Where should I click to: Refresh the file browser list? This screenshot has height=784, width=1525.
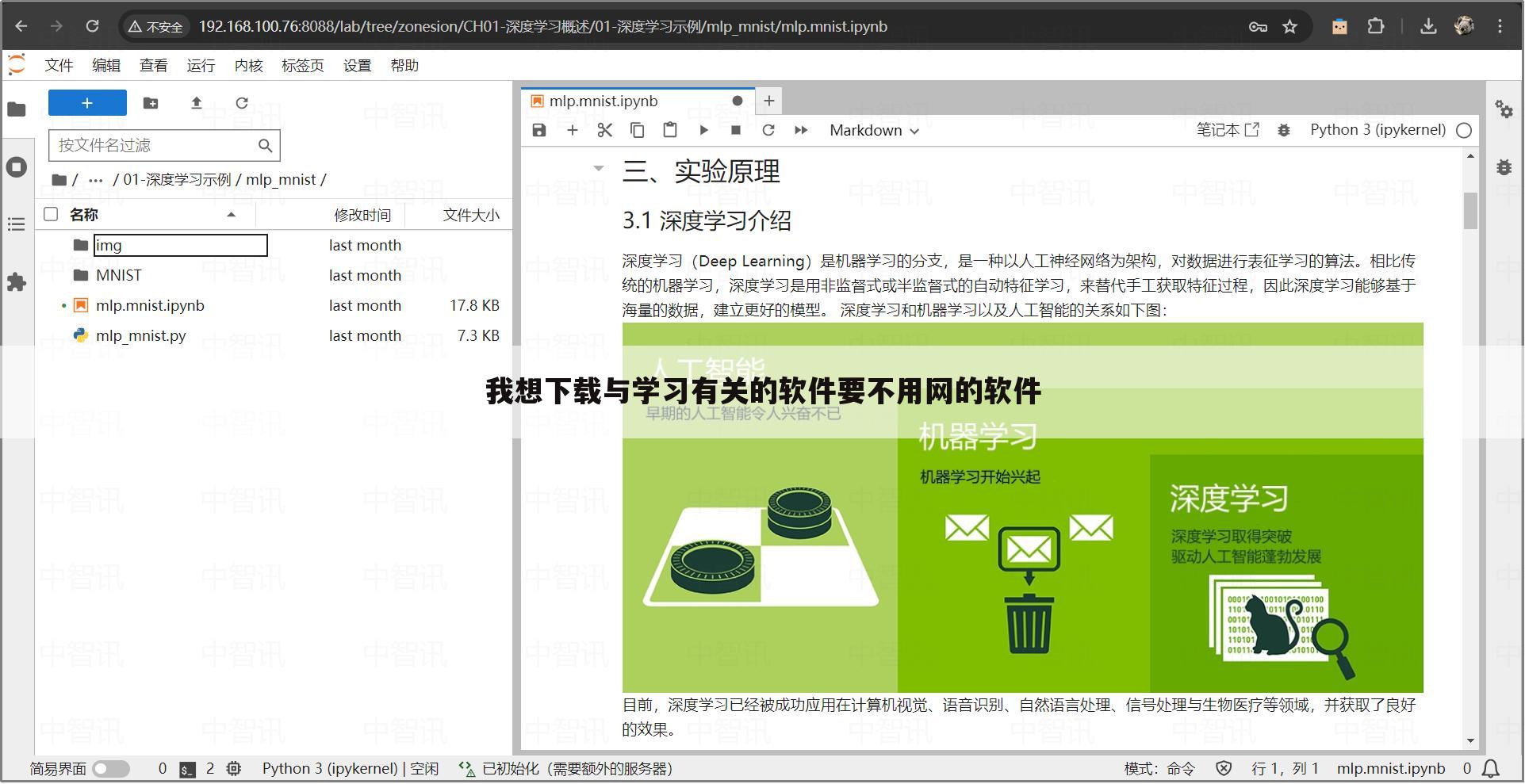242,103
